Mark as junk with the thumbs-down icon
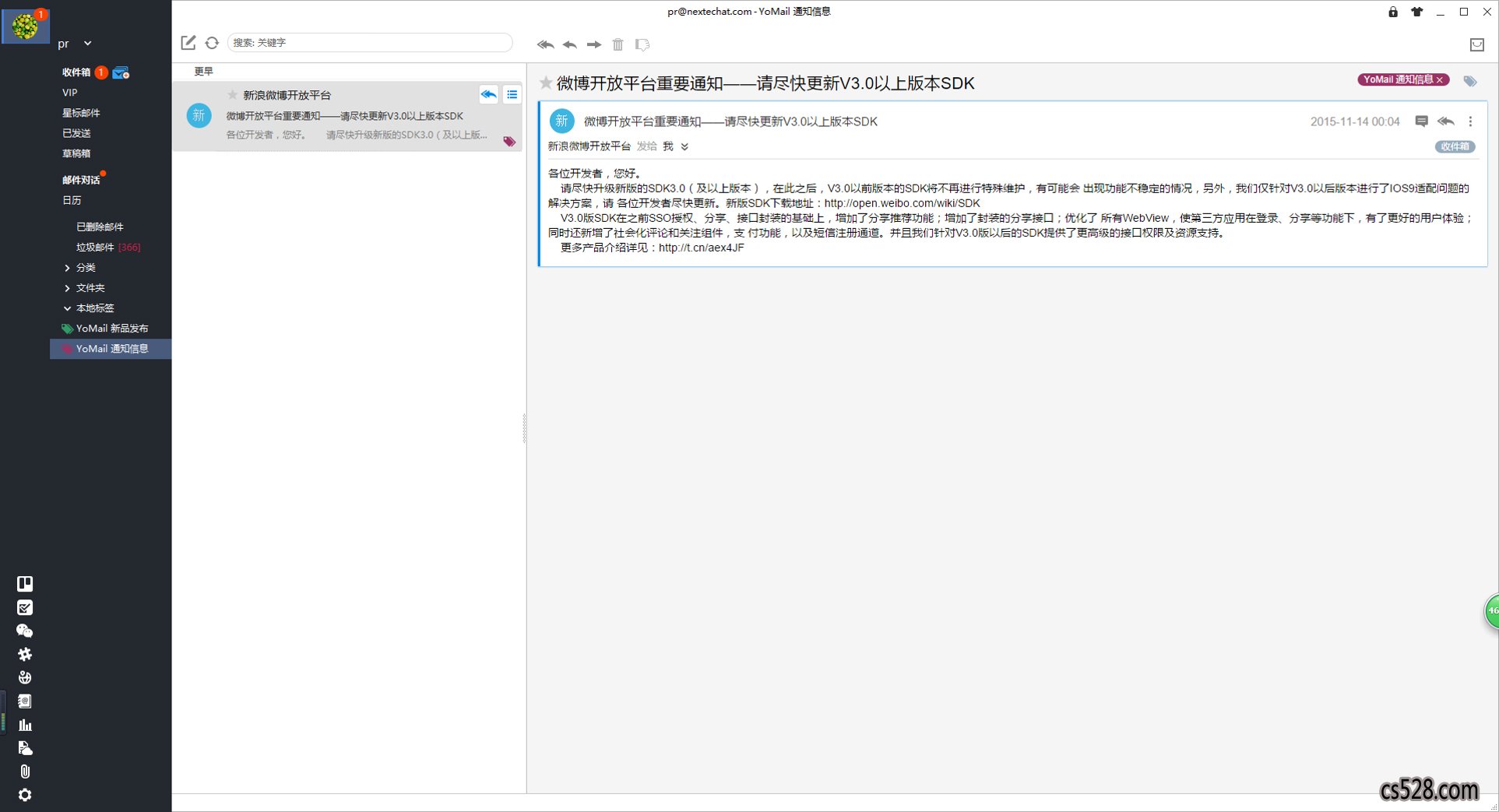1499x812 pixels. (x=642, y=44)
